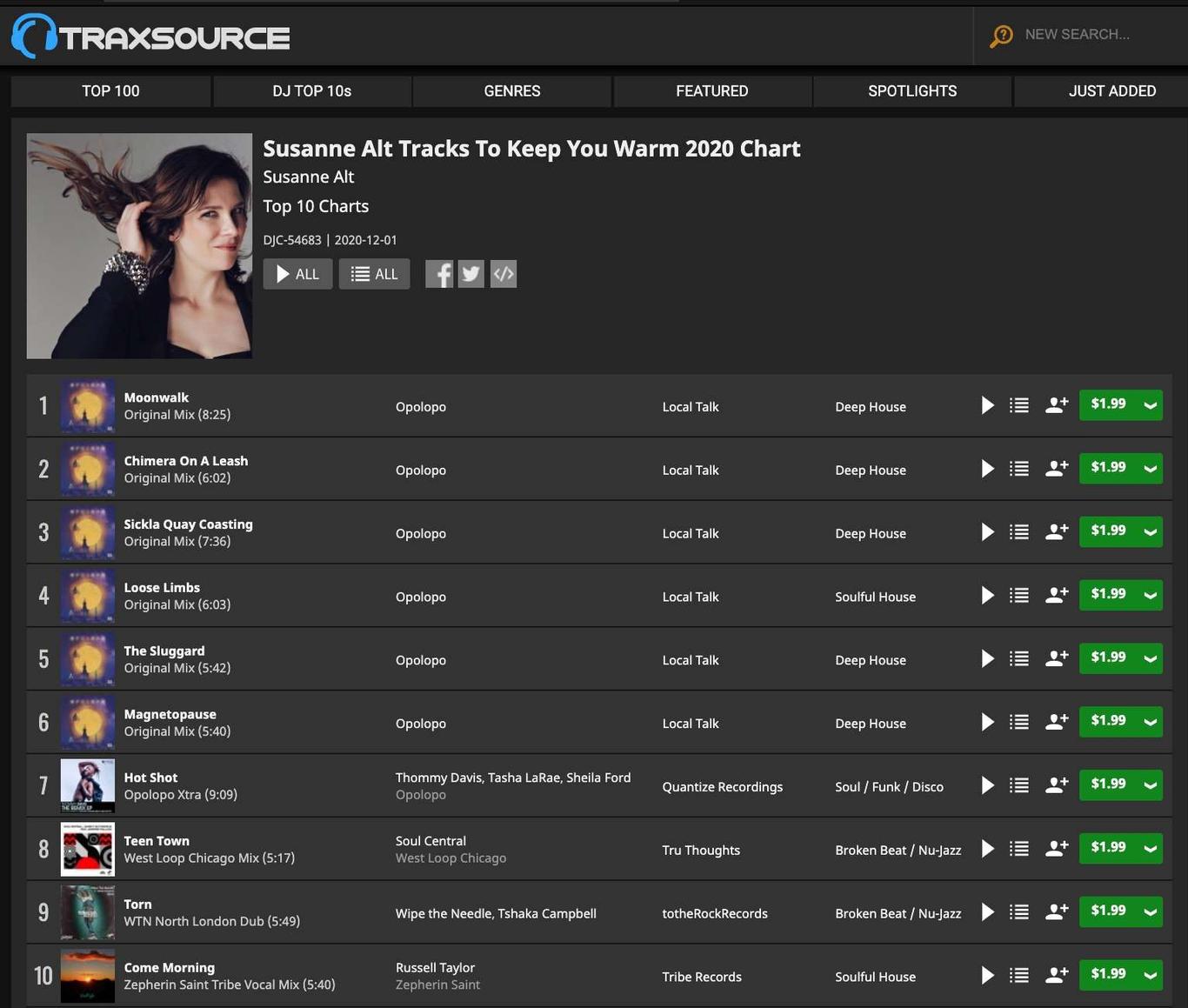Queue Come Morning track
The width and height of the screenshot is (1188, 1008).
coord(1019,976)
